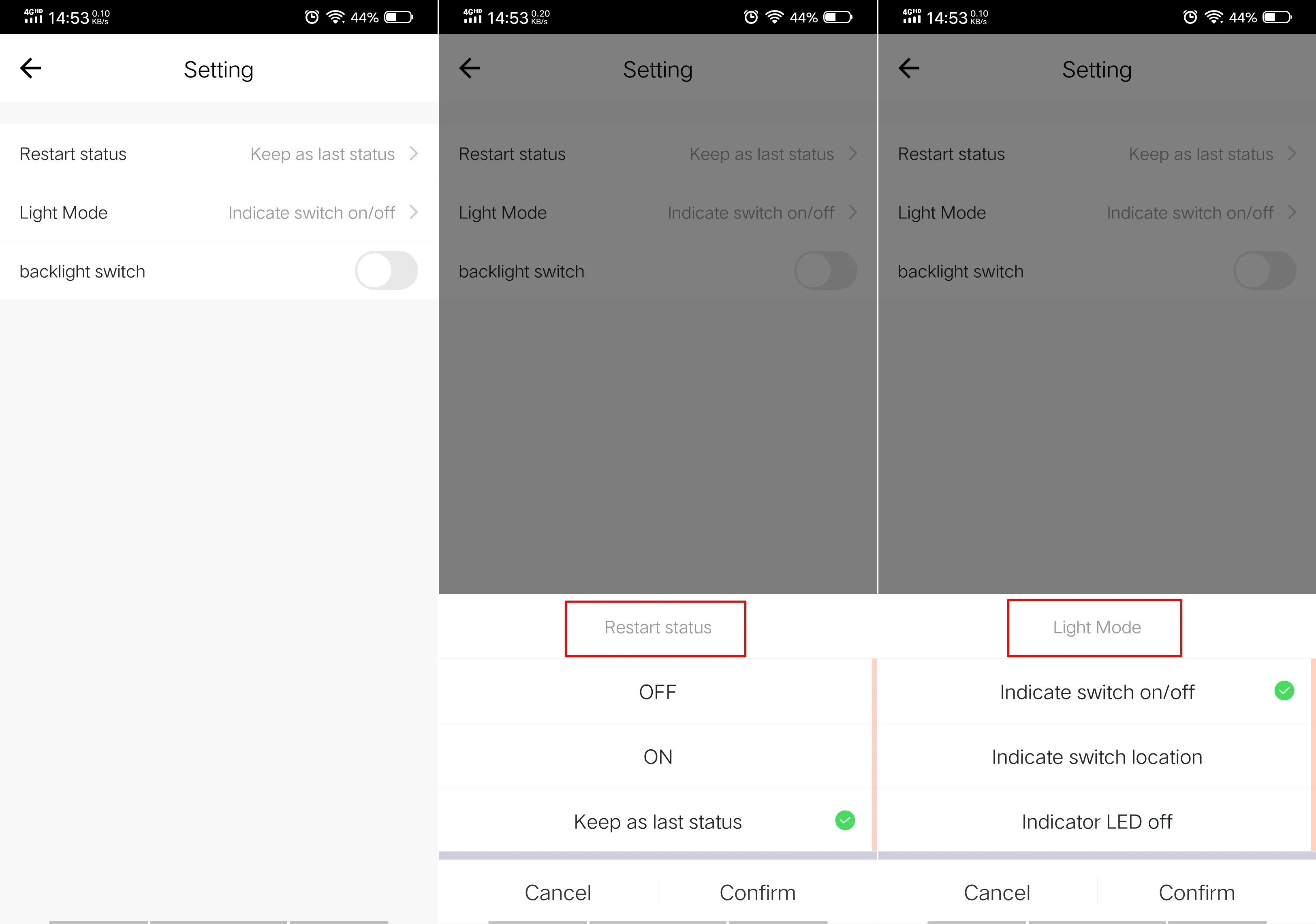The height and width of the screenshot is (924, 1316).
Task: Open Restart status row chevron on right screen
Action: 1292,154
